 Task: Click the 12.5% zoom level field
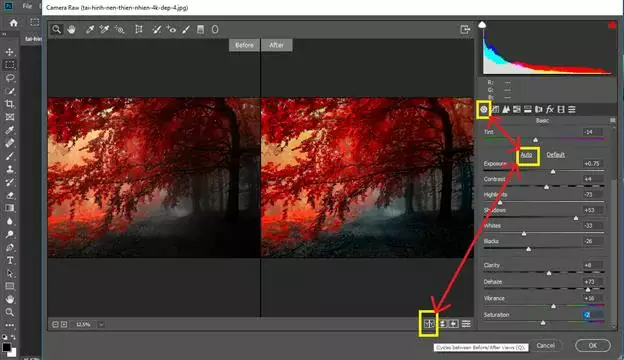tap(83, 325)
